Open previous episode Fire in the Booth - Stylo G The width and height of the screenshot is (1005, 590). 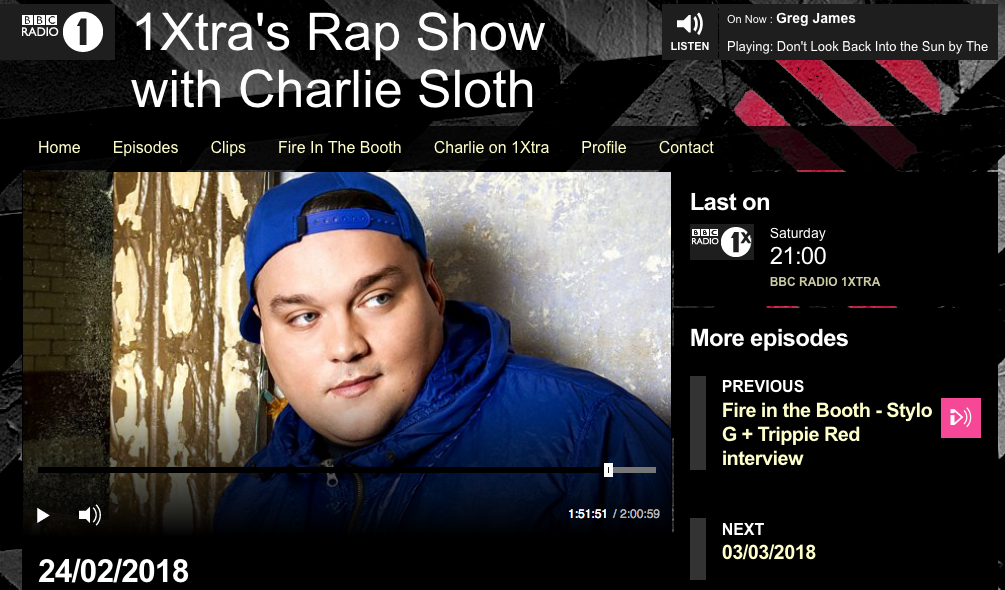[x=827, y=434]
